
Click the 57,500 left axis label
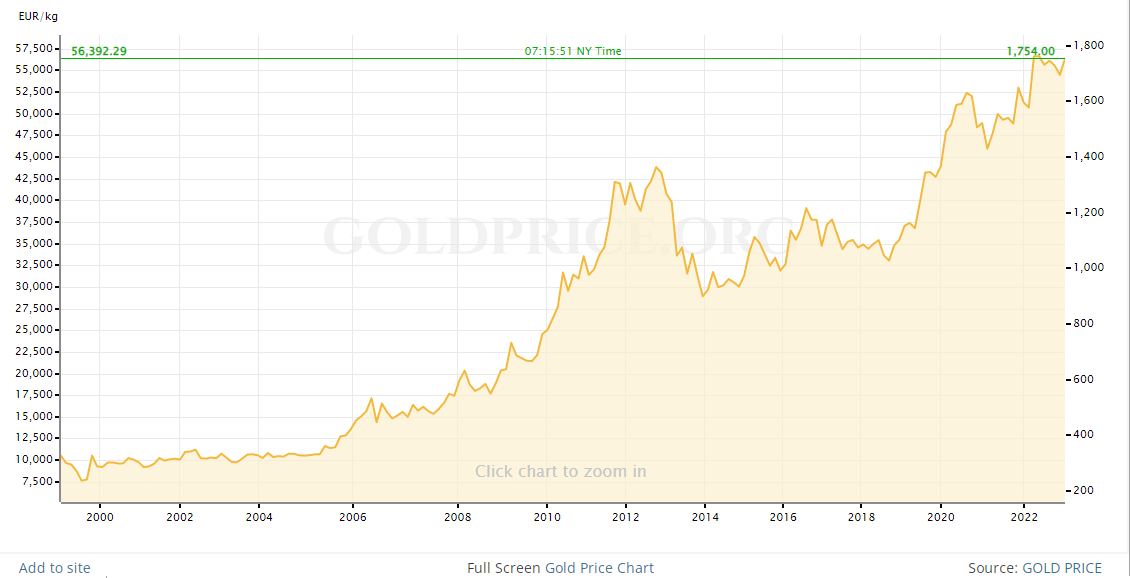pyautogui.click(x=36, y=48)
